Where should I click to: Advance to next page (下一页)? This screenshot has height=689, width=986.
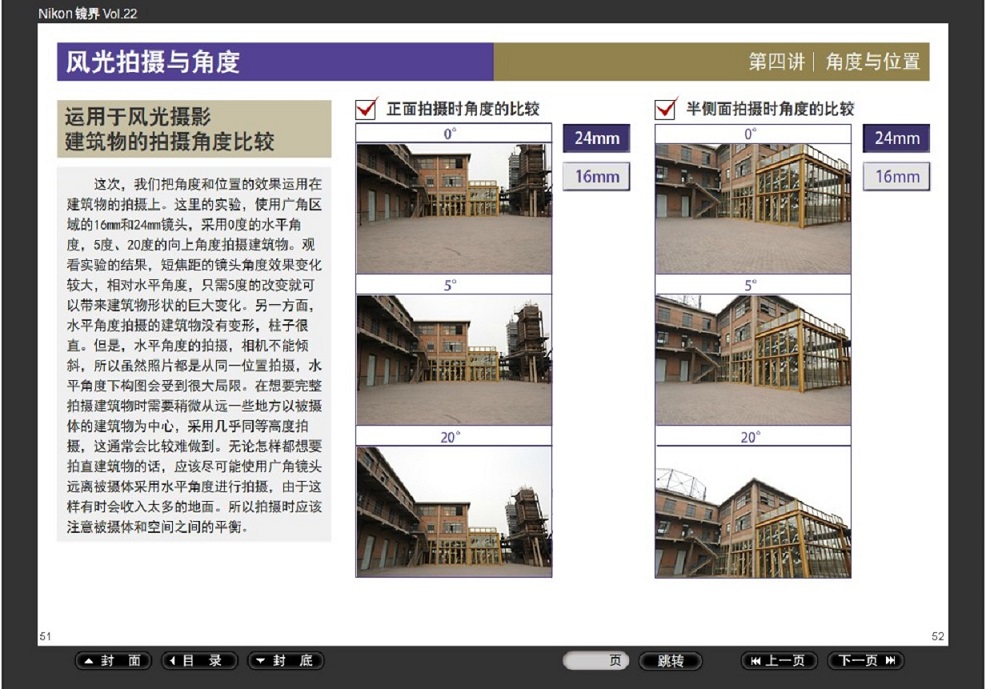point(866,661)
